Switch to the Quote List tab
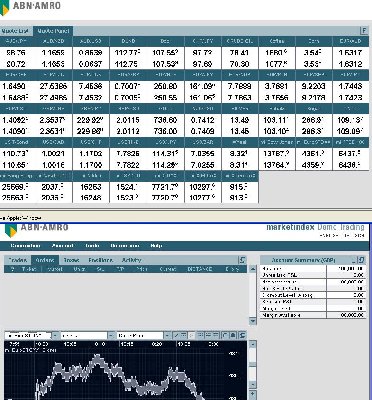The height and width of the screenshot is (400, 372). coord(16,31)
